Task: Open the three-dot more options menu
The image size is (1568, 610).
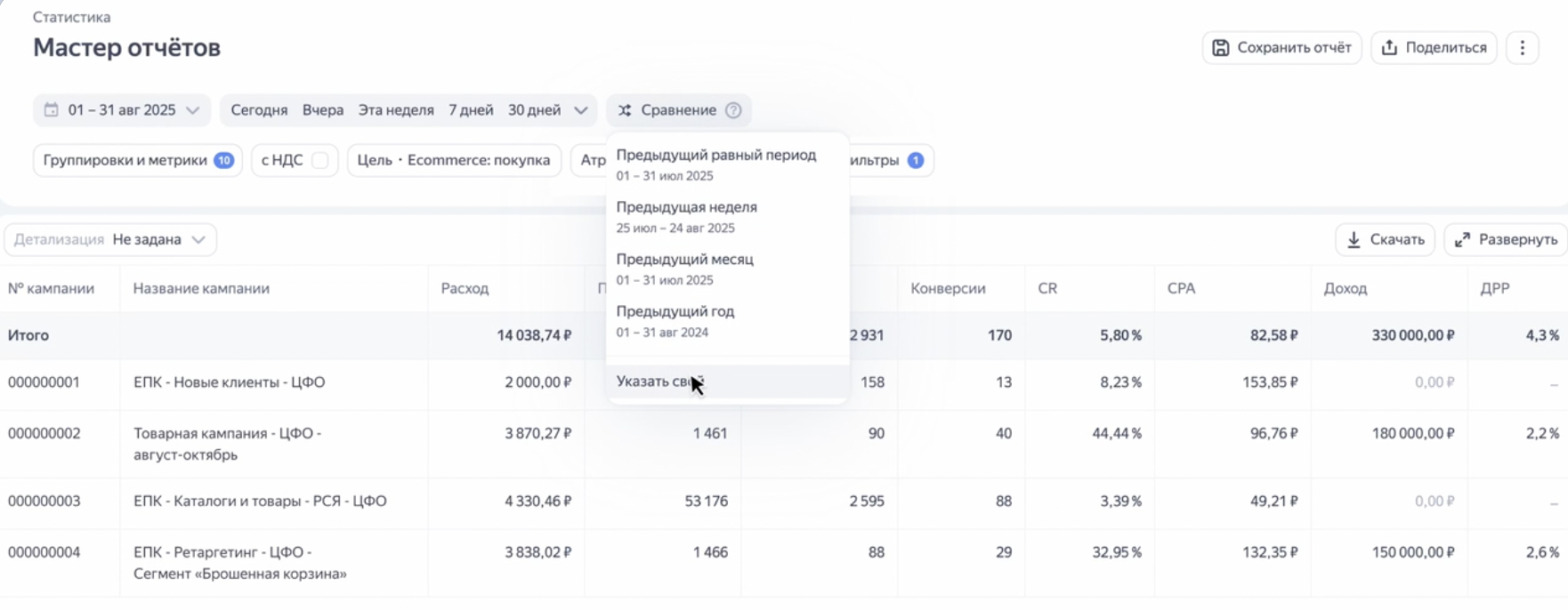Action: pyautogui.click(x=1523, y=48)
